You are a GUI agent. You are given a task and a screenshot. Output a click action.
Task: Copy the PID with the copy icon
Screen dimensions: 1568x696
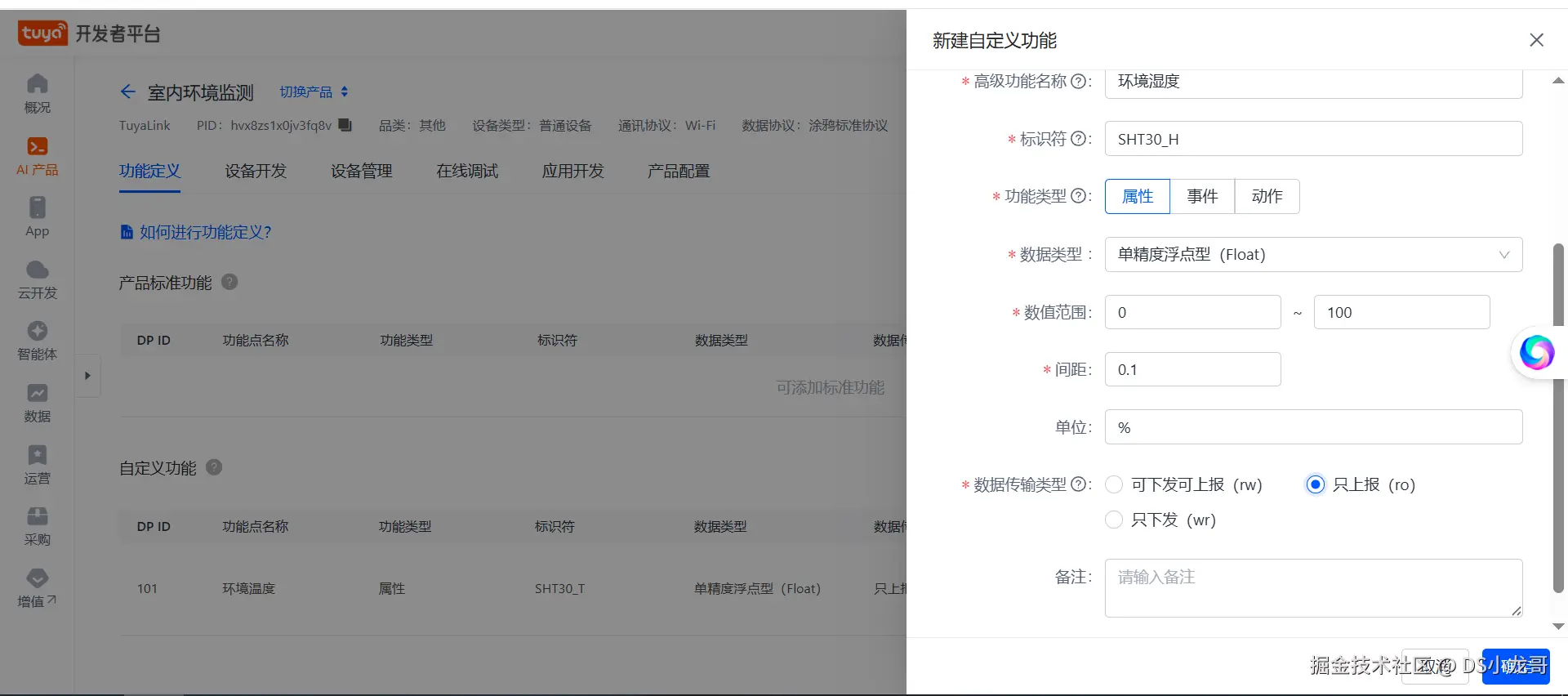345,125
